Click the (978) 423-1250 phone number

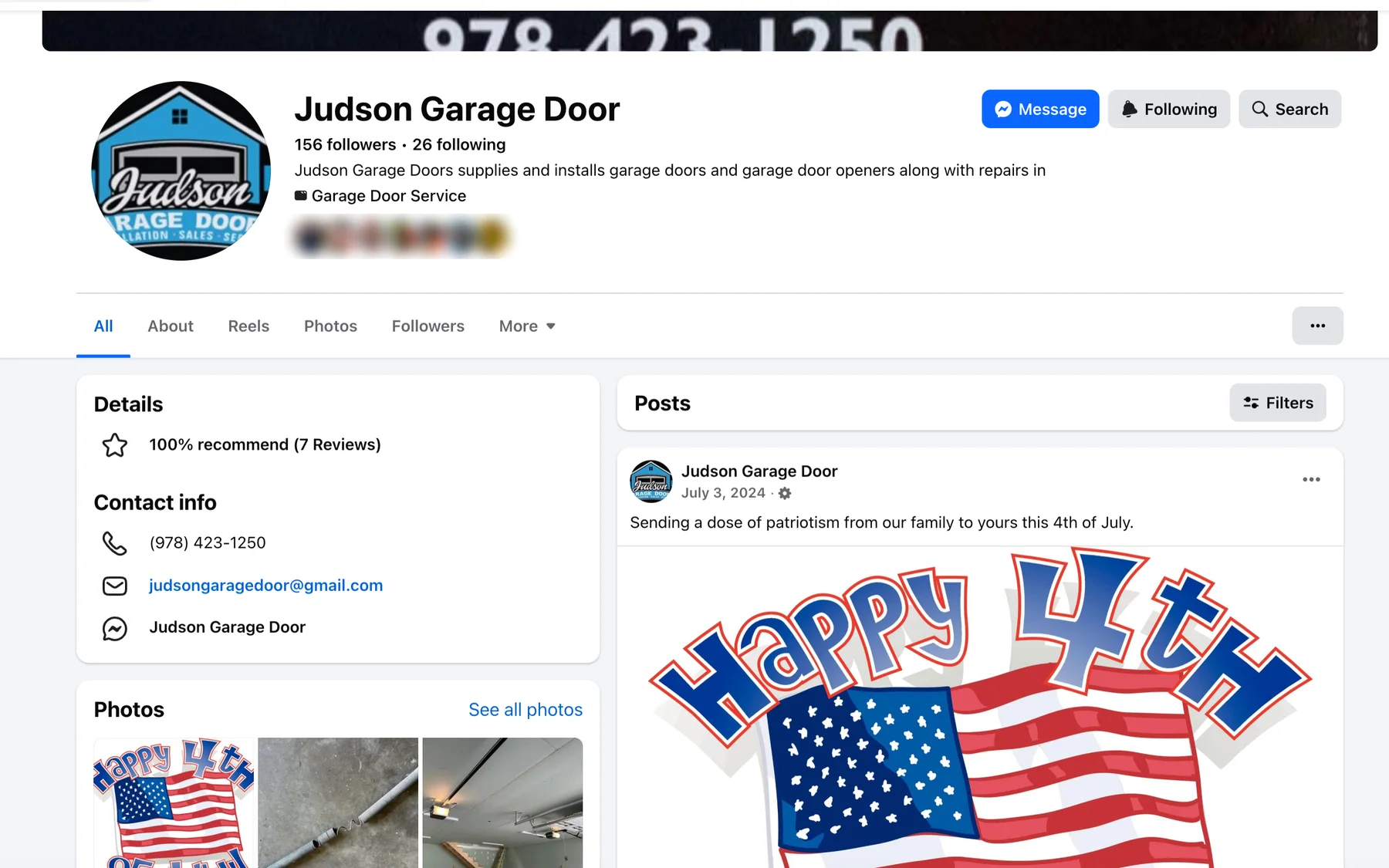(x=208, y=543)
